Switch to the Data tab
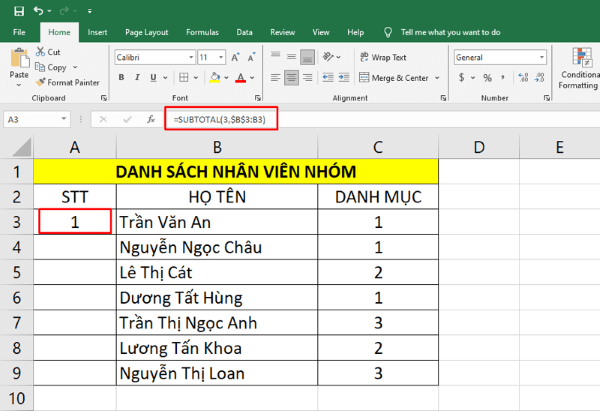Image resolution: width=600 pixels, height=411 pixels. 244,32
